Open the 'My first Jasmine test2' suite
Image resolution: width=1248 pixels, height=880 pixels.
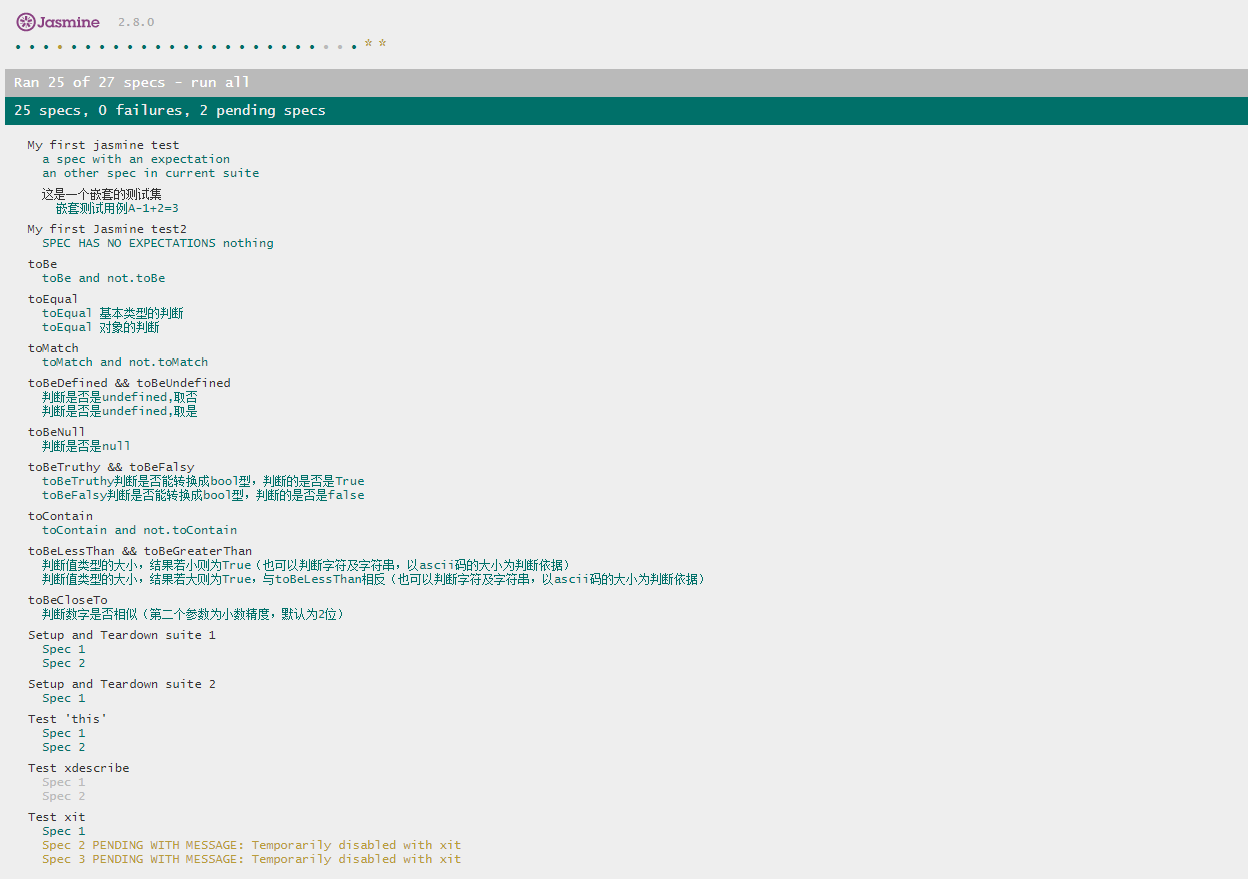click(107, 229)
